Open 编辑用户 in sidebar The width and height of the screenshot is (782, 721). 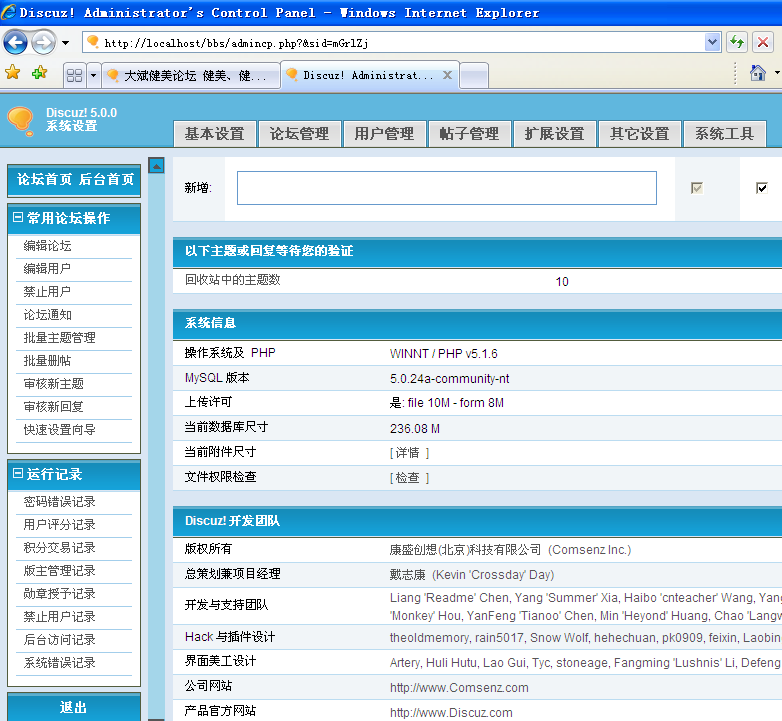(x=47, y=268)
